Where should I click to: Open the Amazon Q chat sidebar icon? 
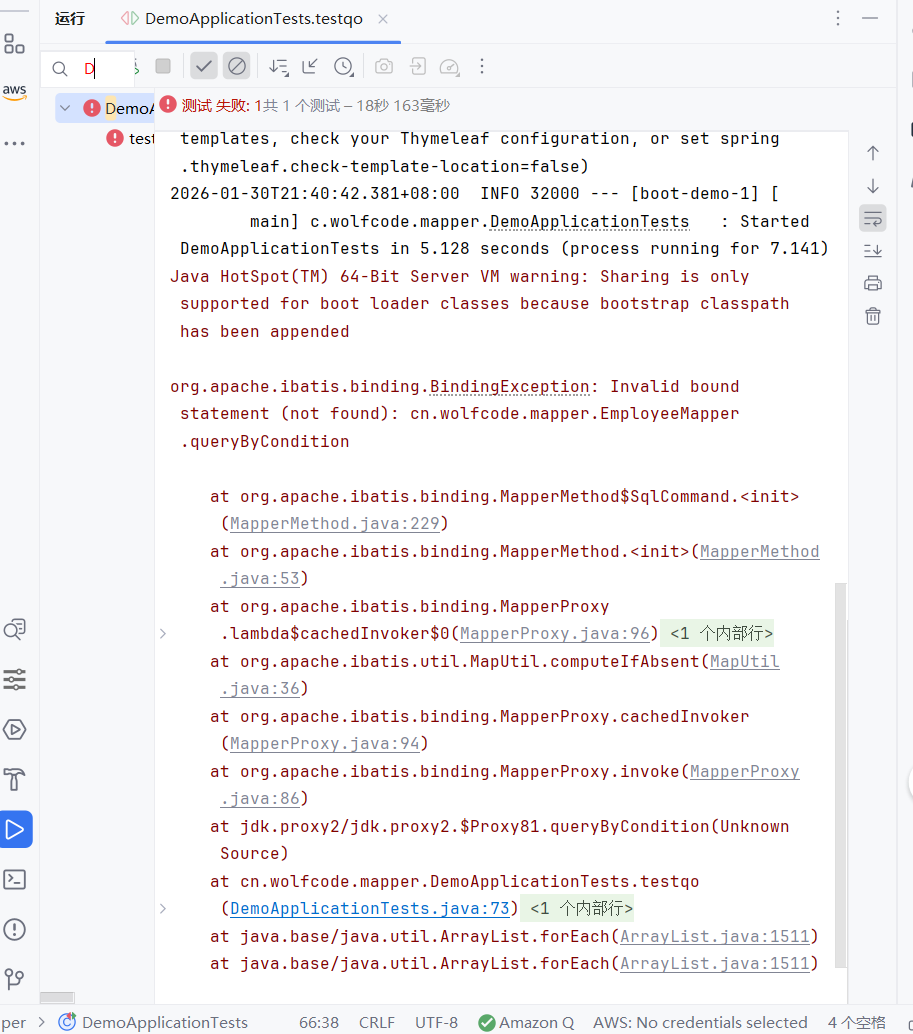pyautogui.click(x=15, y=630)
